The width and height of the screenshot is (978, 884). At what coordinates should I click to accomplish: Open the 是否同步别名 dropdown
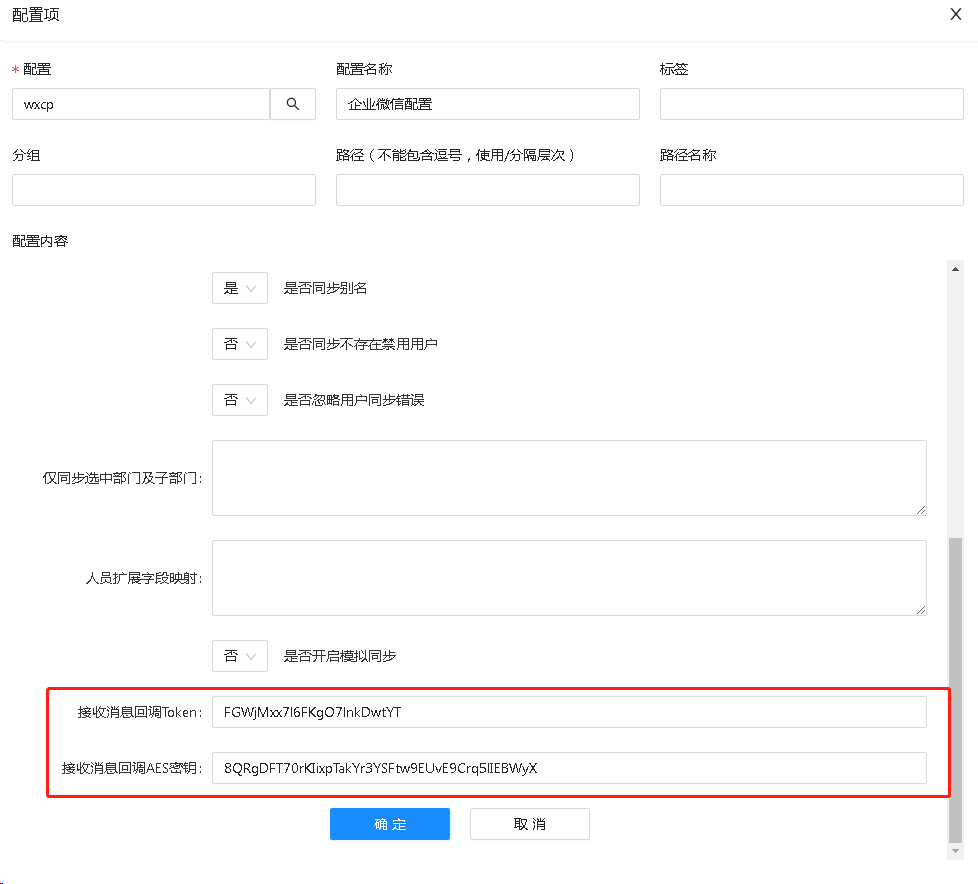[x=239, y=288]
